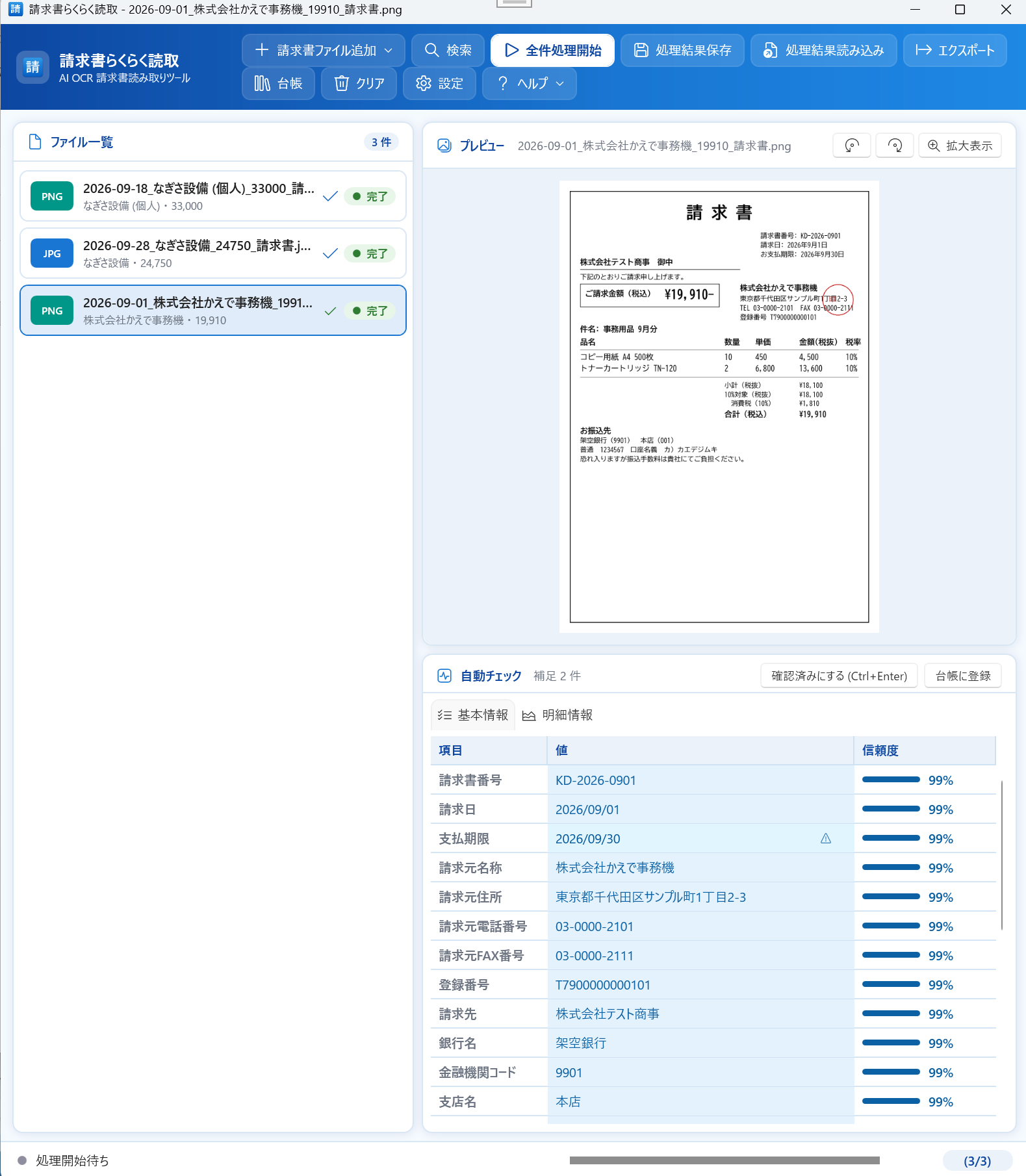Viewport: 1026px width, 1176px height.
Task: Click the status bar progress bar
Action: click(x=725, y=1160)
